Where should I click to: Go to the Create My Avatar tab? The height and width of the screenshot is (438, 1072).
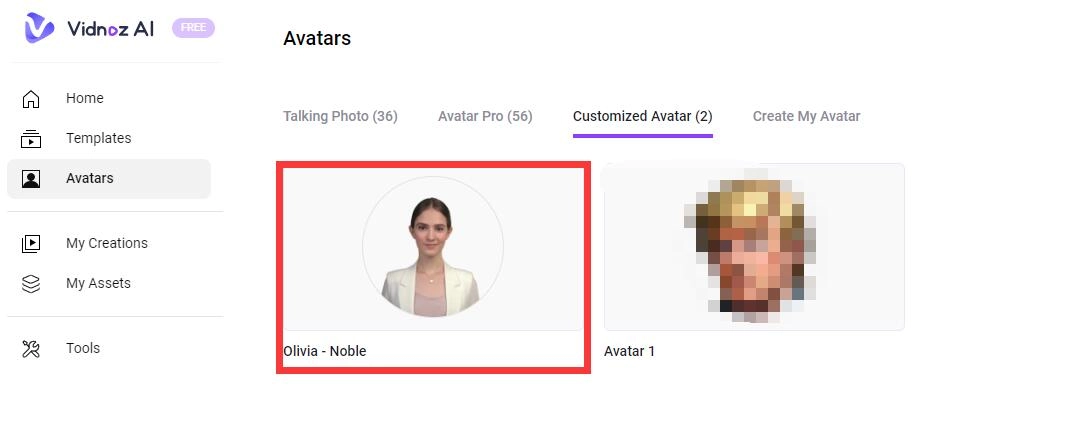pos(806,116)
